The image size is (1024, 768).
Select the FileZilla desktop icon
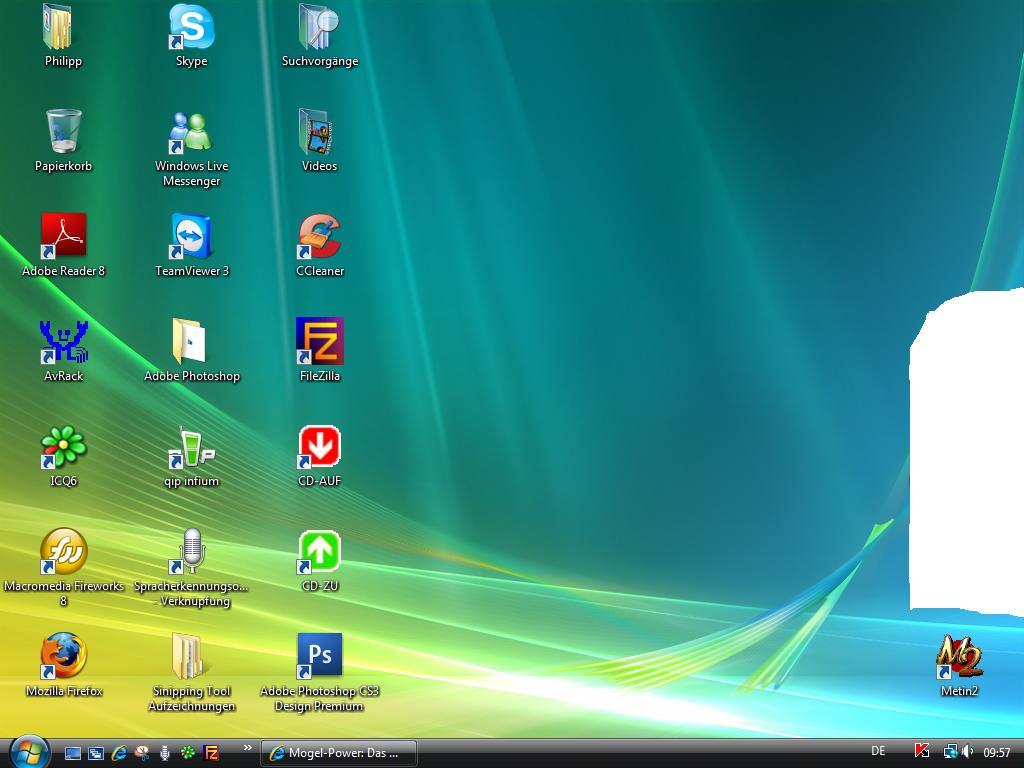(x=319, y=342)
